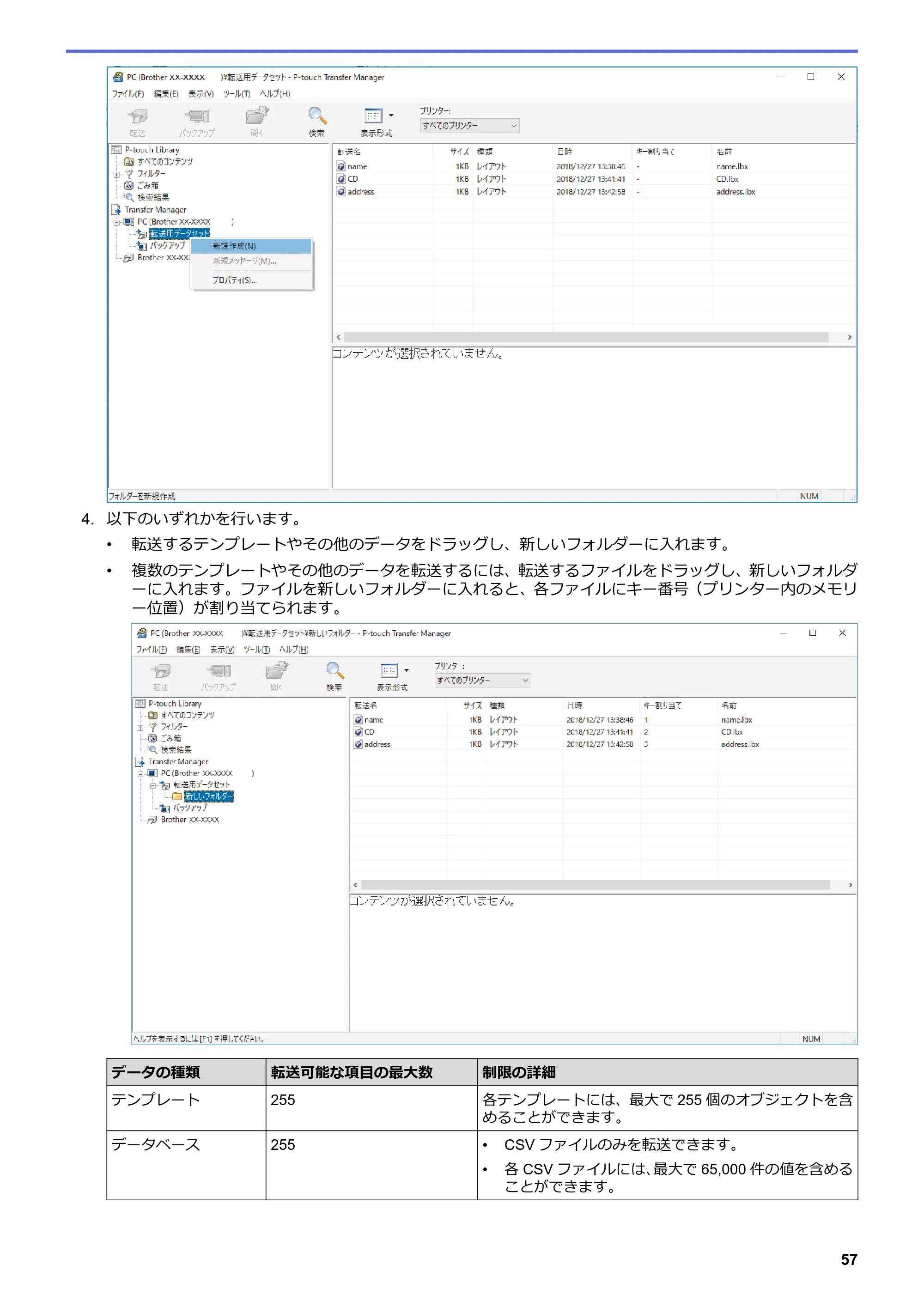The height and width of the screenshot is (1307, 924).
Task: Select the address file row in upper window
Action: pyautogui.click(x=594, y=192)
